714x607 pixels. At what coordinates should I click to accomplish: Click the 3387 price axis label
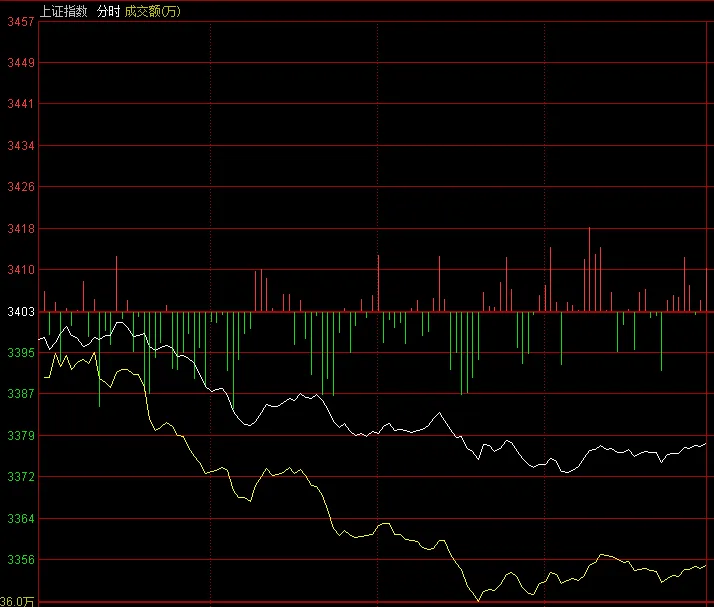[21, 393]
